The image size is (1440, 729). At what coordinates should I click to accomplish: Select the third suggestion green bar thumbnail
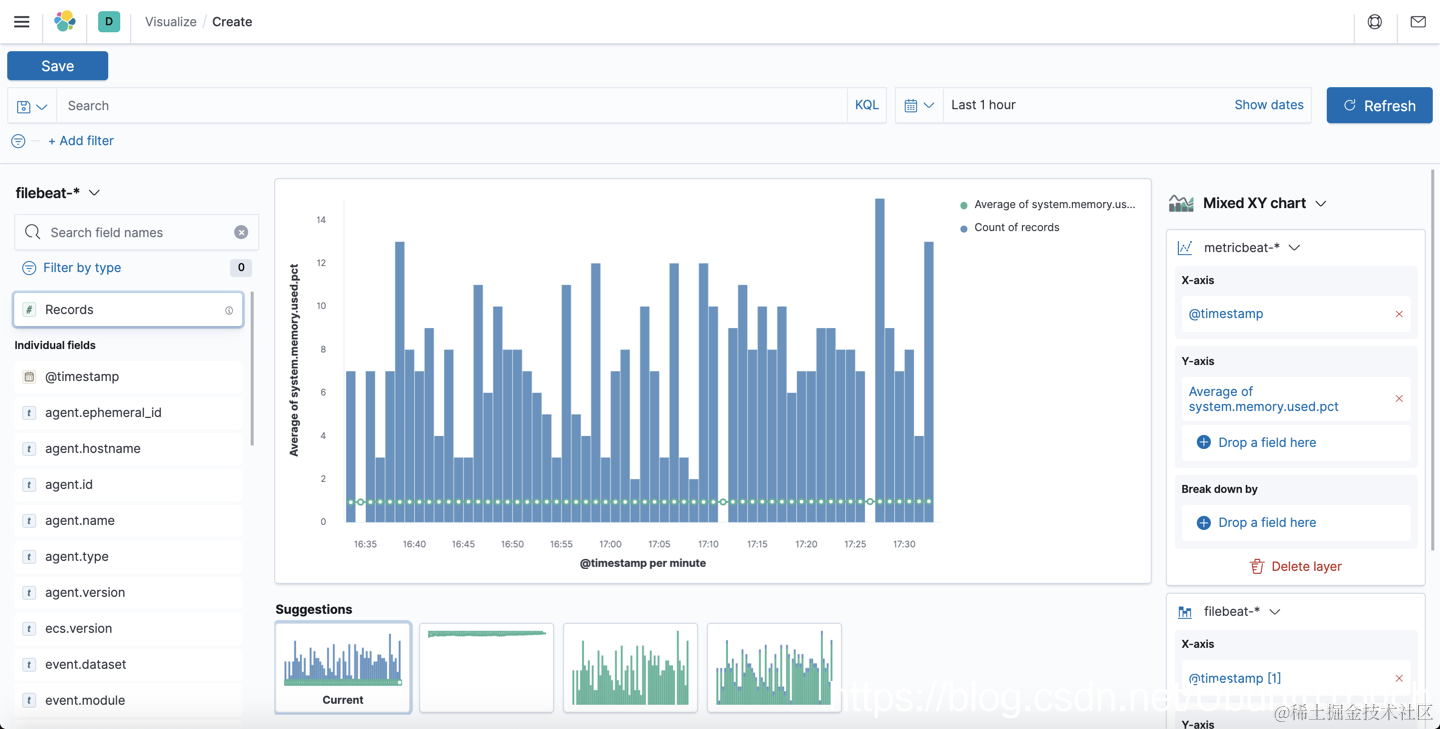click(630, 667)
